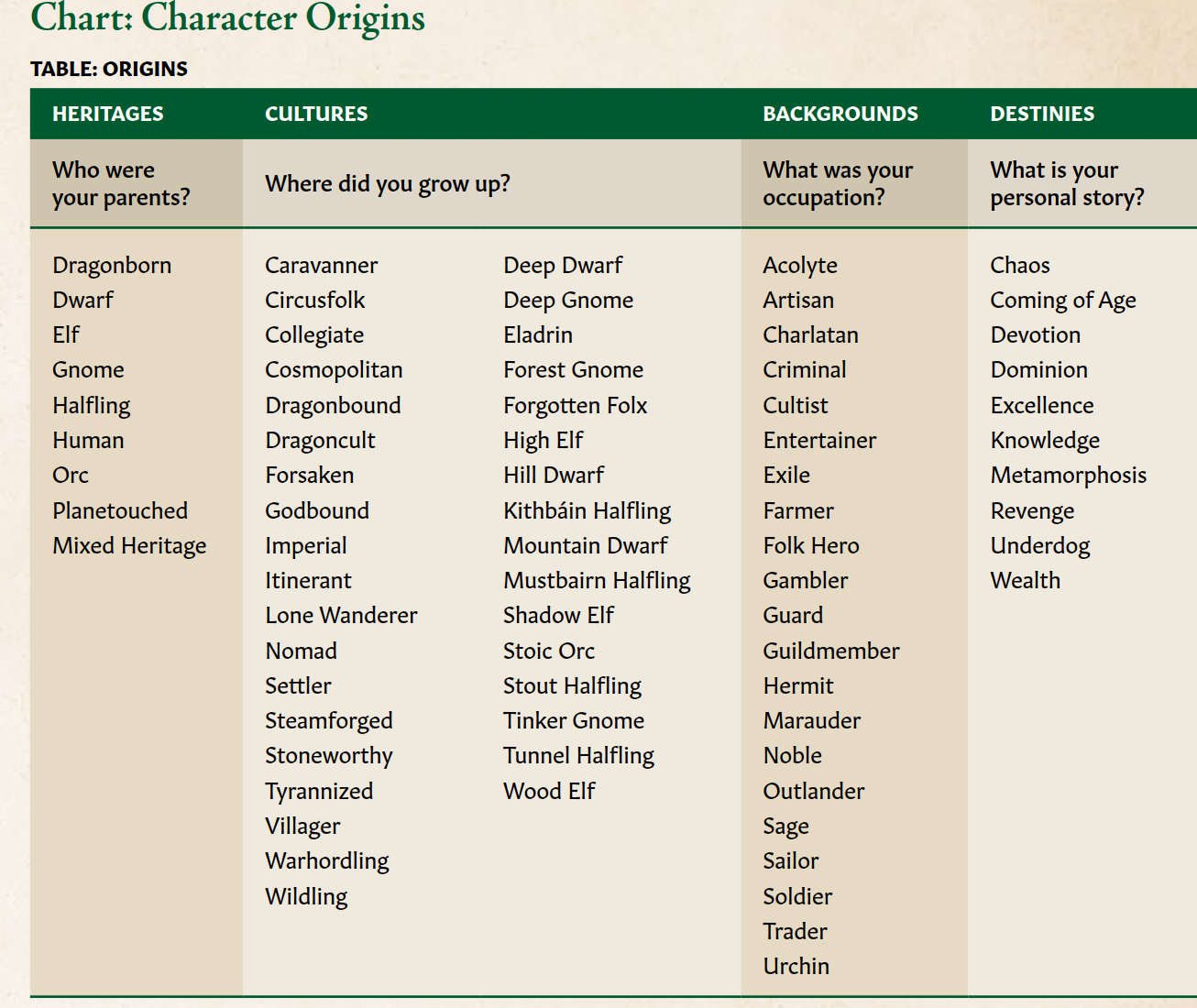This screenshot has width=1197, height=1008.
Task: Select the Coming of Age destiny
Action: coord(1063,301)
